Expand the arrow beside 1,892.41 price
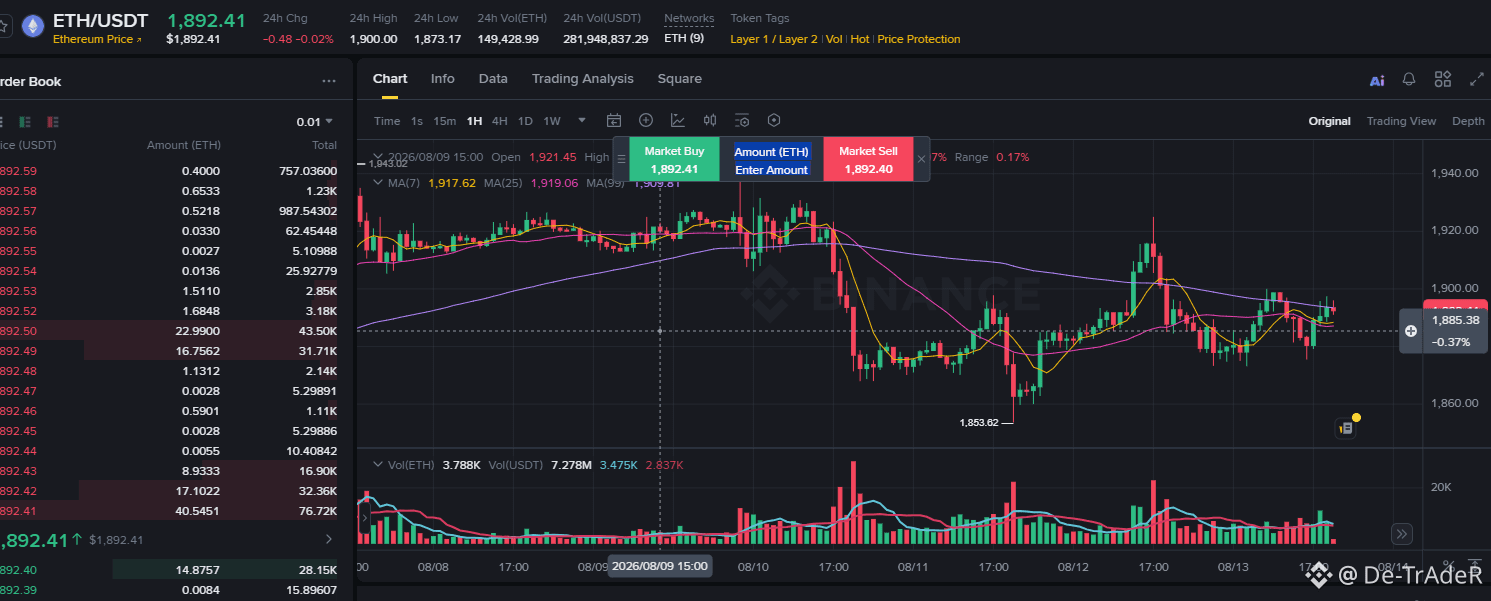The image size is (1491, 601). pyautogui.click(x=329, y=540)
